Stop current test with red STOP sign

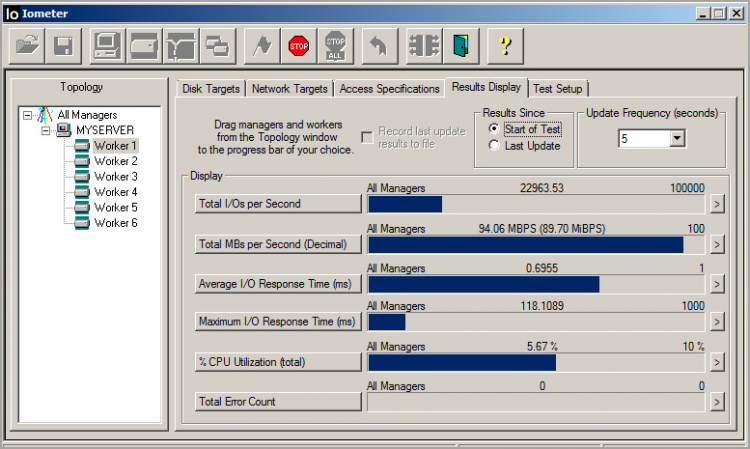tap(299, 46)
